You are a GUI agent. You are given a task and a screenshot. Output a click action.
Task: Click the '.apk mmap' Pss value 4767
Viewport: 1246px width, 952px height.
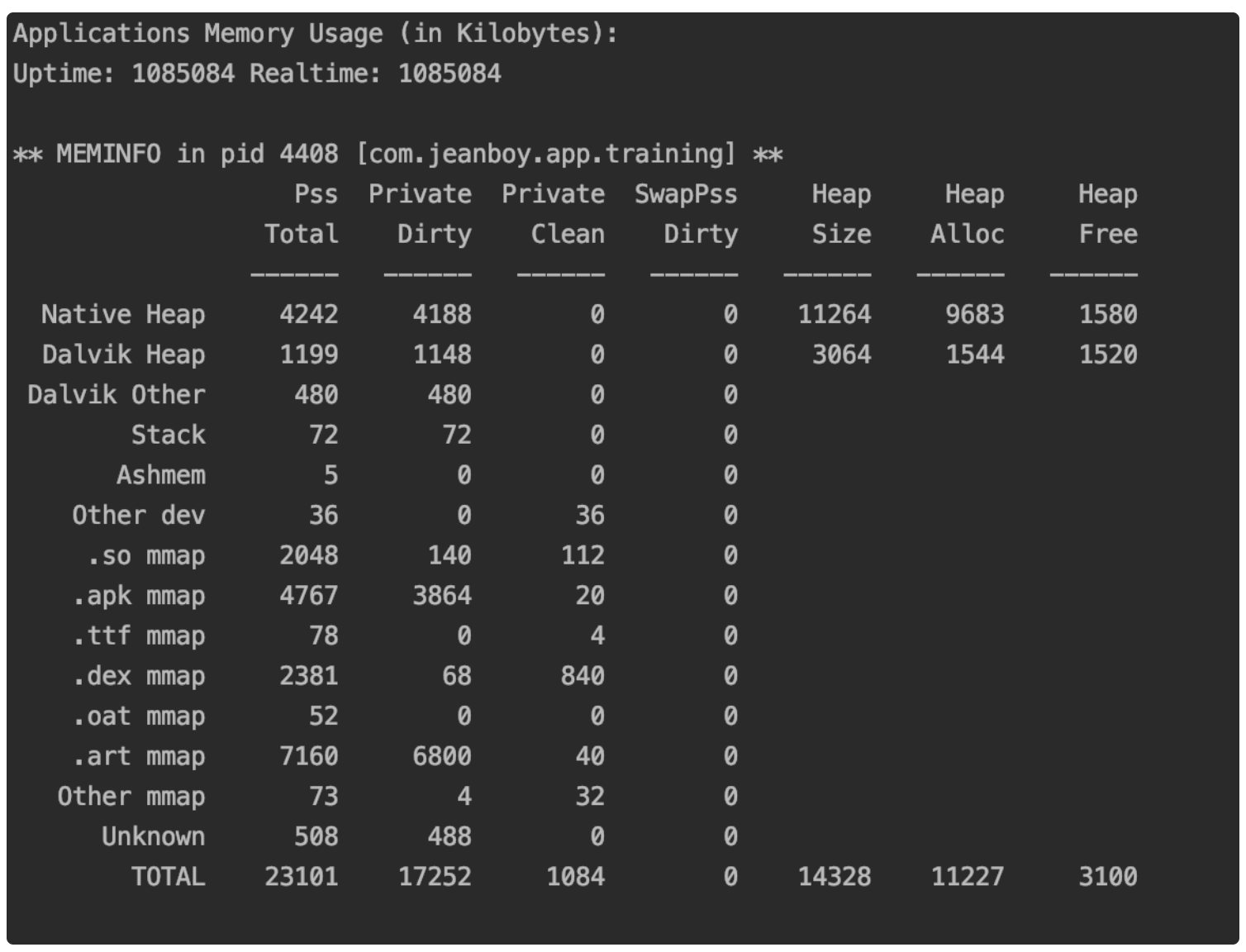tap(308, 596)
